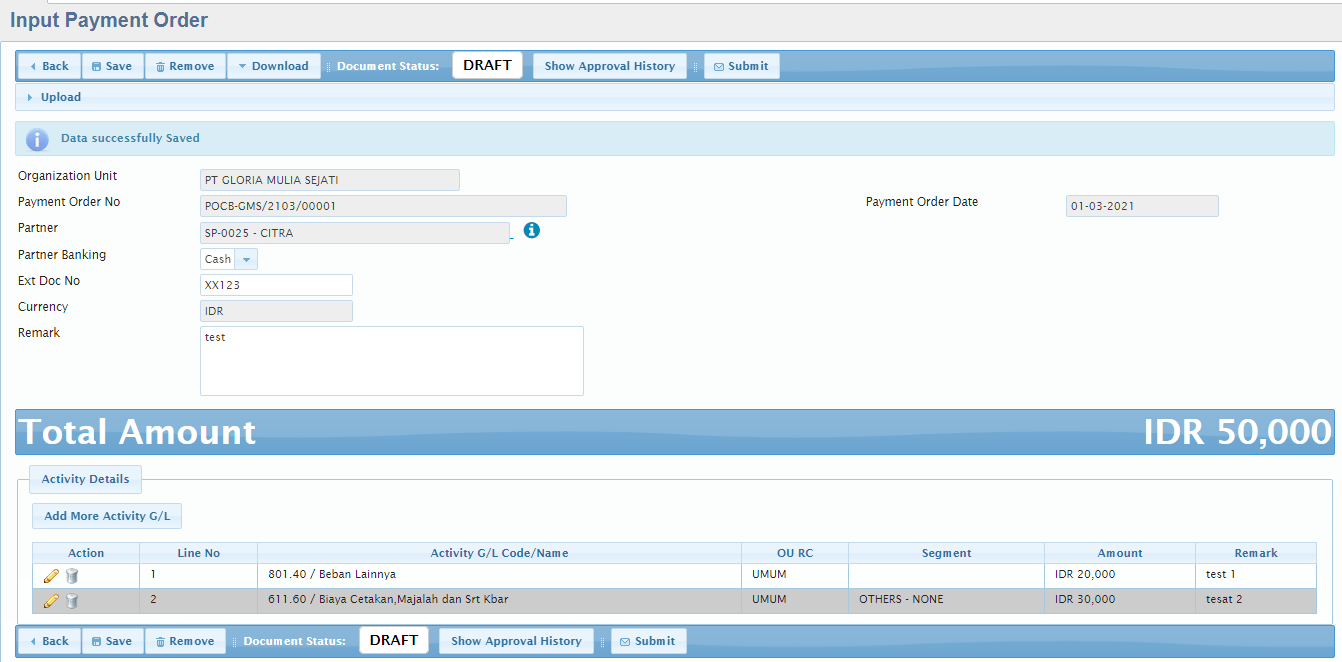1342x662 pixels.
Task: Click the OU RC column header
Action: (x=795, y=553)
